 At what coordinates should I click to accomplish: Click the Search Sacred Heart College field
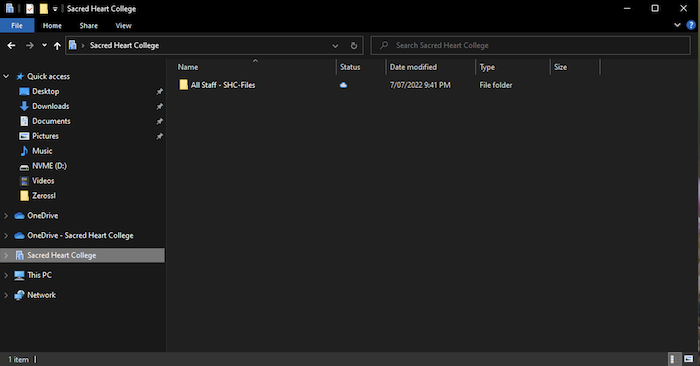click(x=530, y=46)
